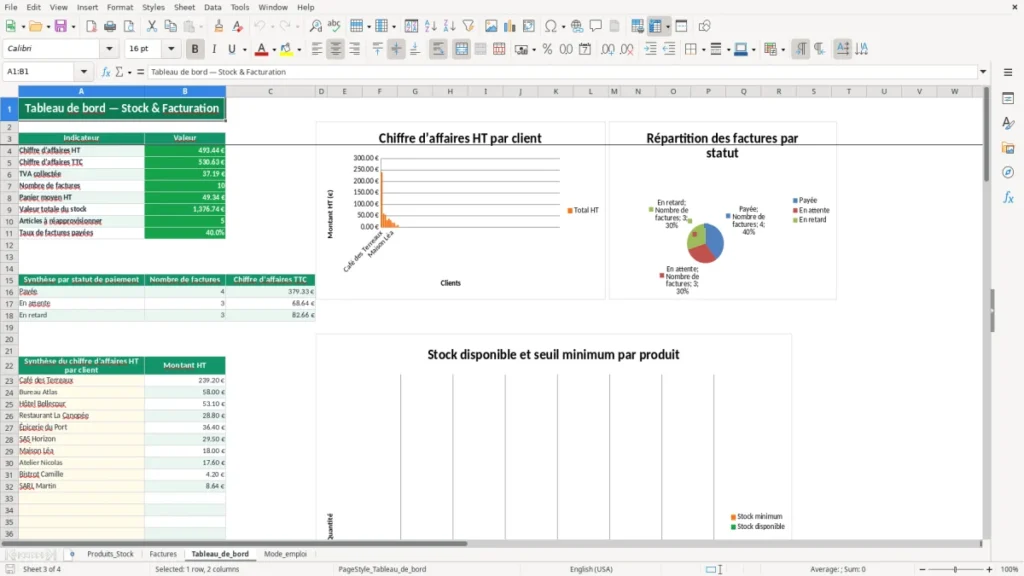Click Select Function sigma button
This screenshot has width=1024, height=576.
pyautogui.click(x=119, y=72)
